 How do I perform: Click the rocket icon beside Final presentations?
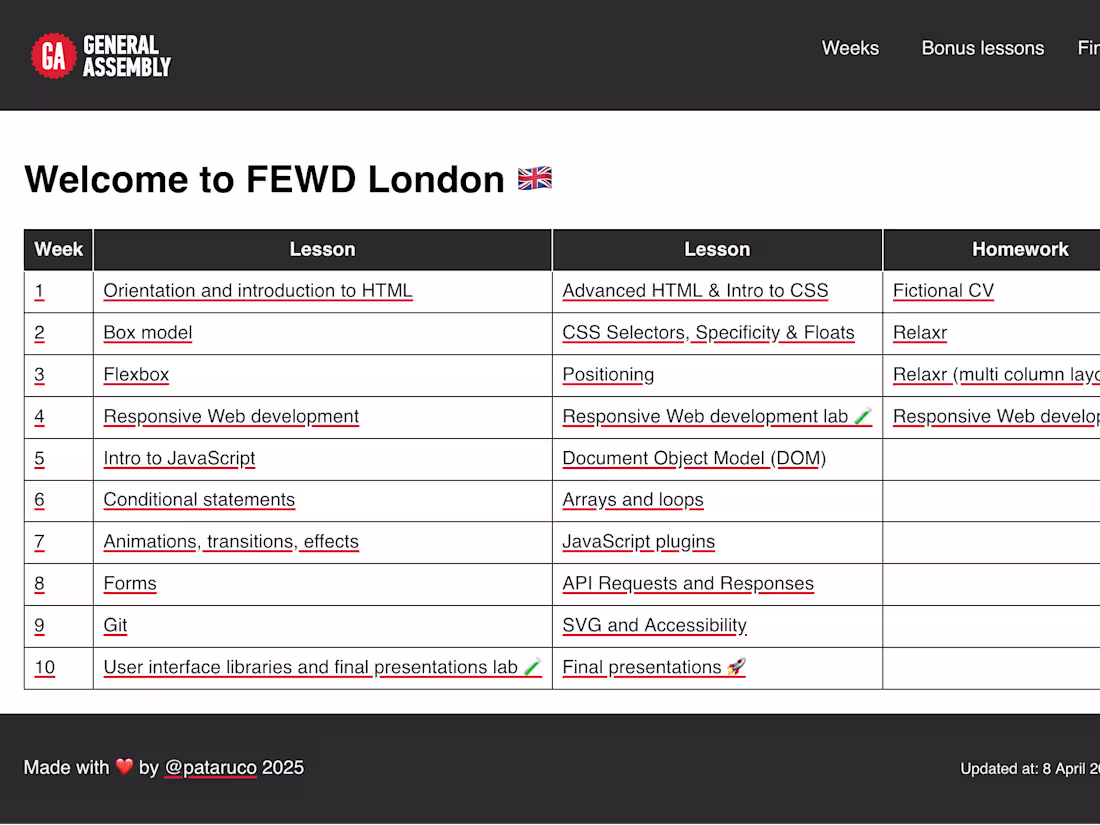pos(737,667)
